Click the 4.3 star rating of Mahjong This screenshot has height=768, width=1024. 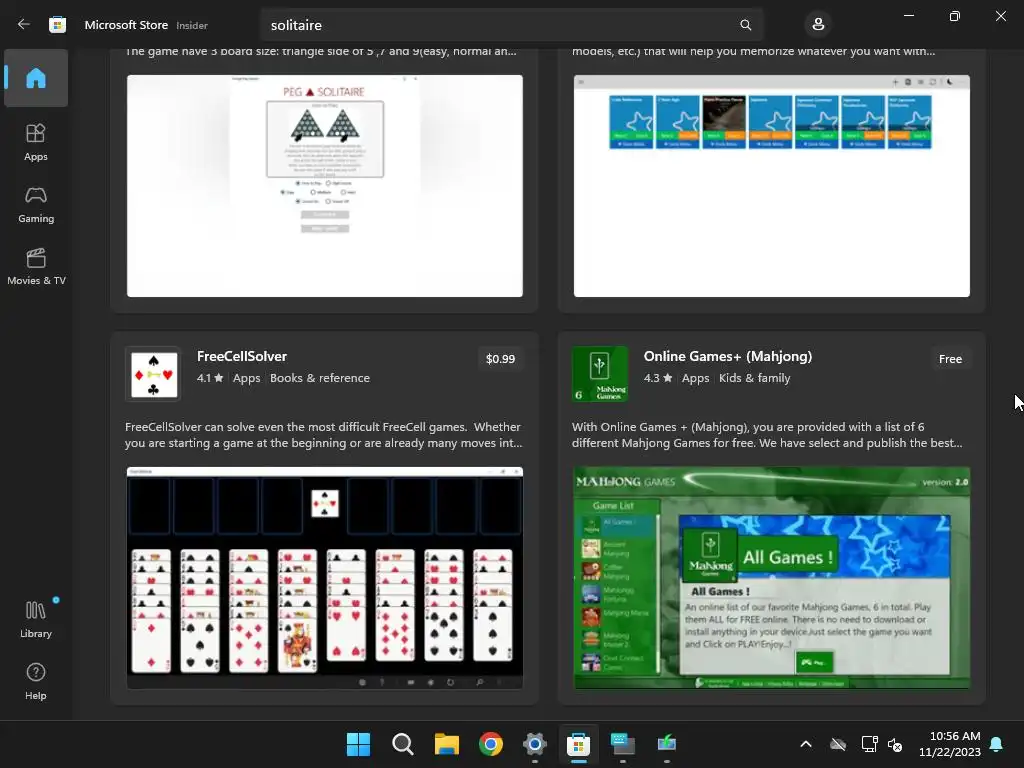(x=657, y=378)
